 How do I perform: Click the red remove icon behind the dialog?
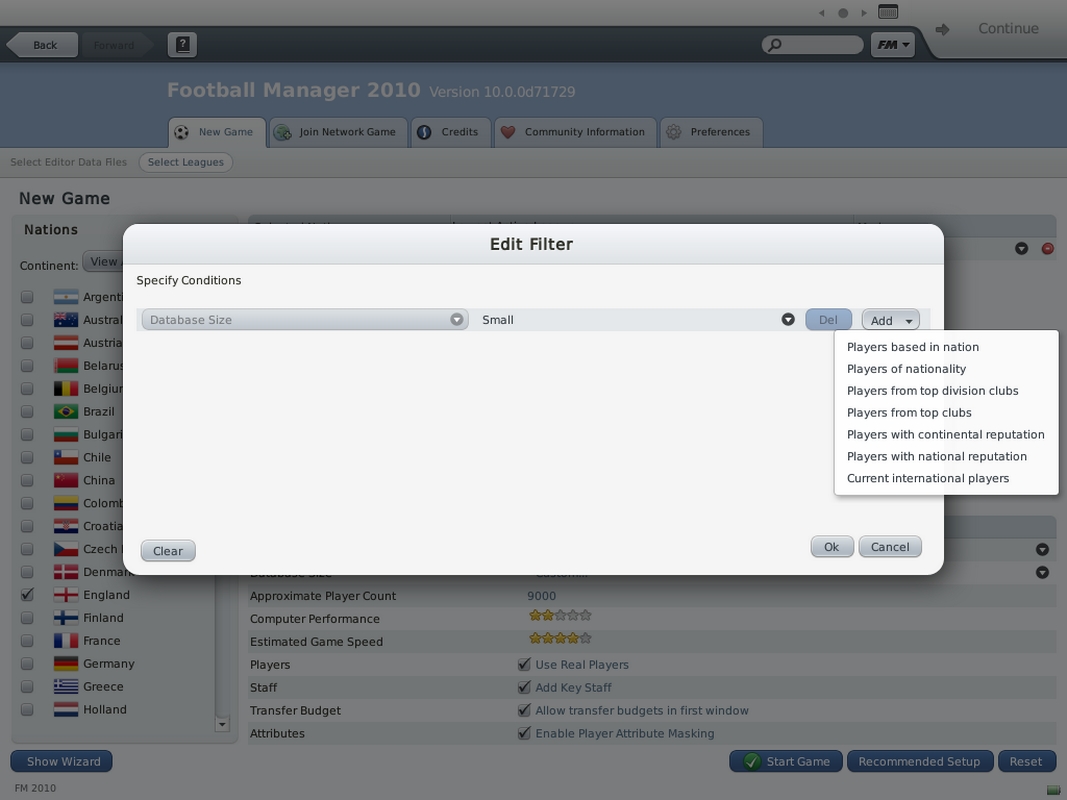pyautogui.click(x=1047, y=248)
